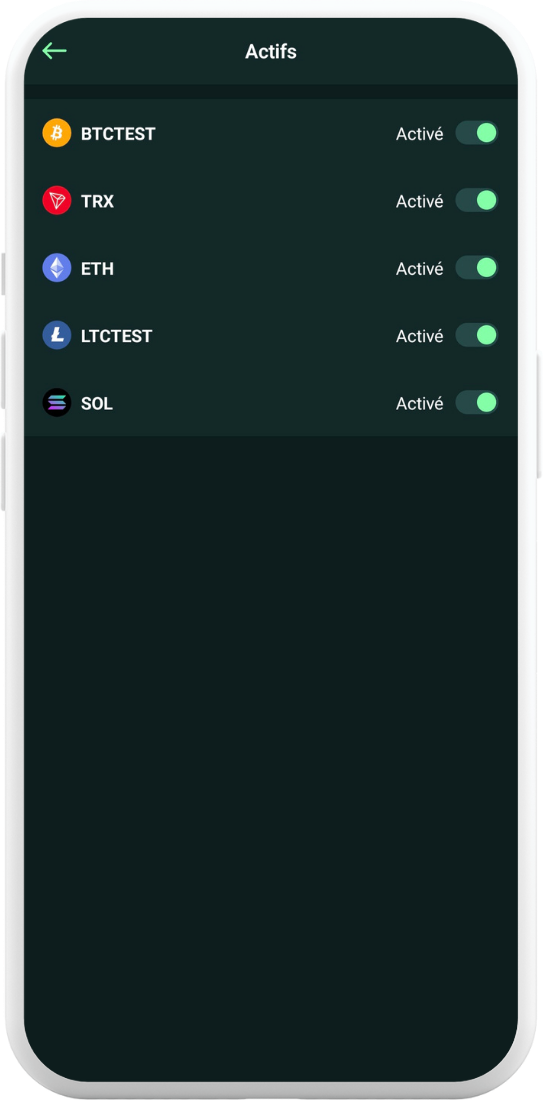Screen dimensions: 543x1100
Task: Tap the Solana black coin icon
Action: (57, 403)
